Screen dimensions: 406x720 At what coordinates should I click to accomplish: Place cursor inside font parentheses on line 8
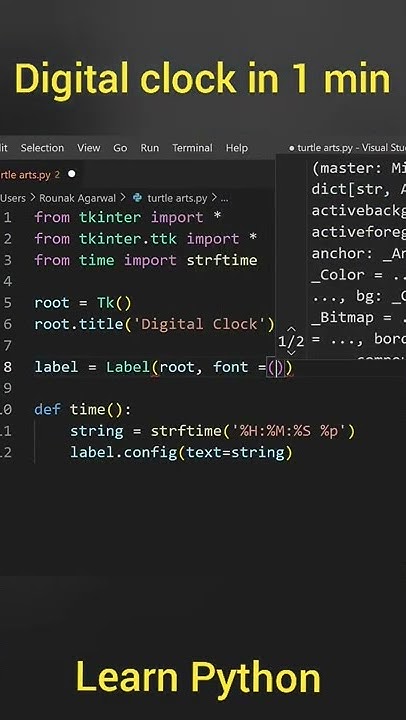pyautogui.click(x=277, y=367)
